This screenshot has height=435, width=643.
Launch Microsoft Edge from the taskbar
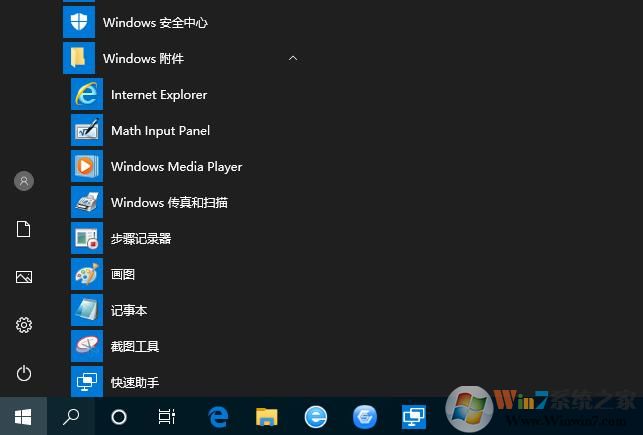pos(218,417)
